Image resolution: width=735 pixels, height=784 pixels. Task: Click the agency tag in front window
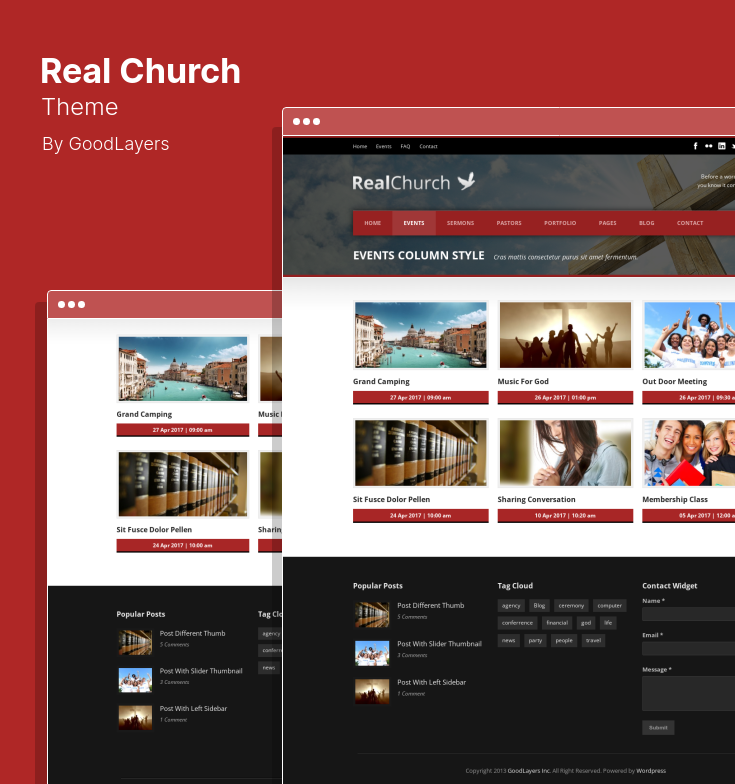[x=511, y=606]
